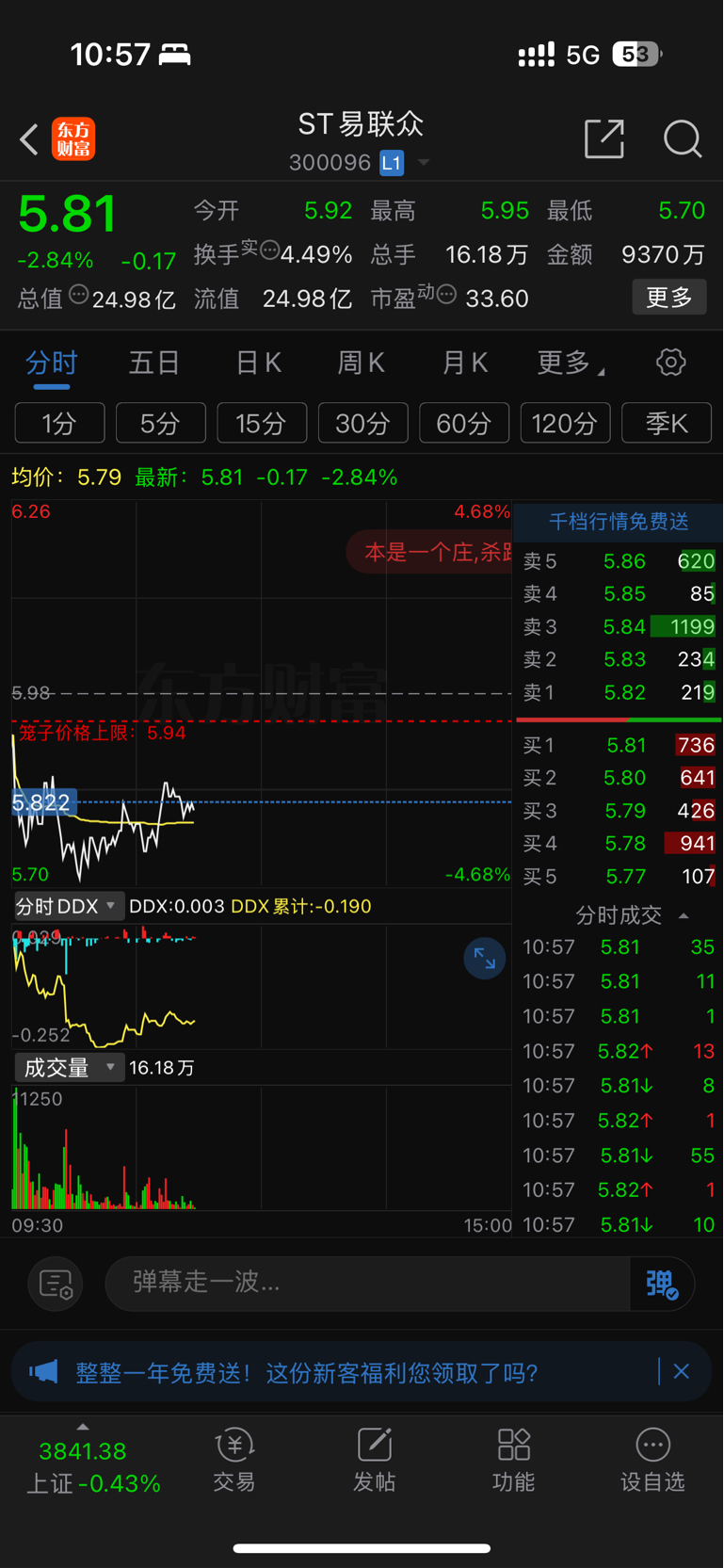Tap the 更多 button in quote summary
Viewport: 724px width, 1568px height.
click(x=669, y=298)
